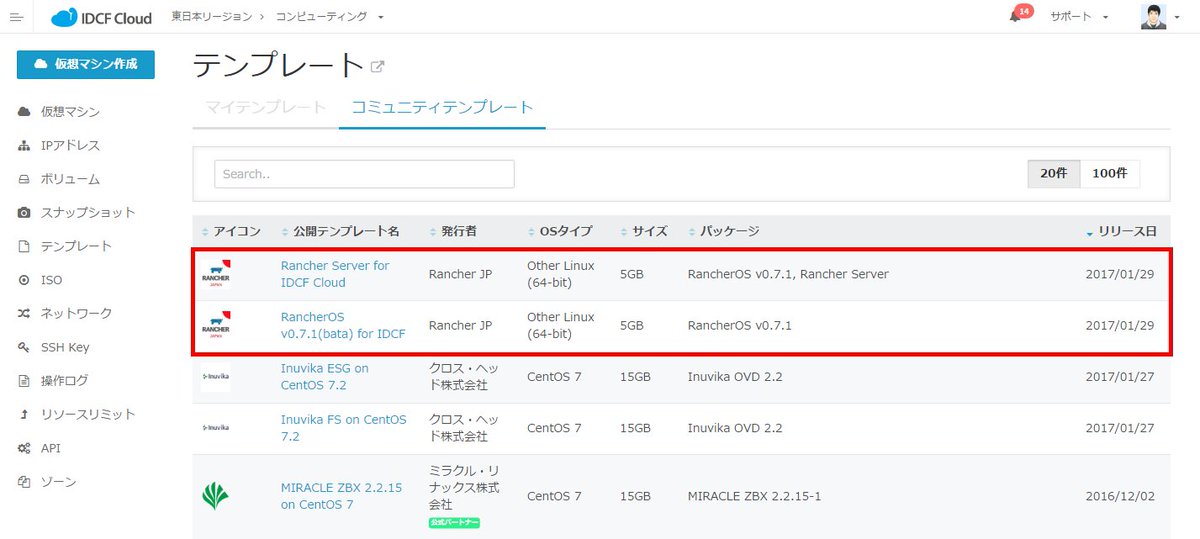Click the リソースリミット icon in sidebar
This screenshot has height=539, width=1200.
click(24, 415)
